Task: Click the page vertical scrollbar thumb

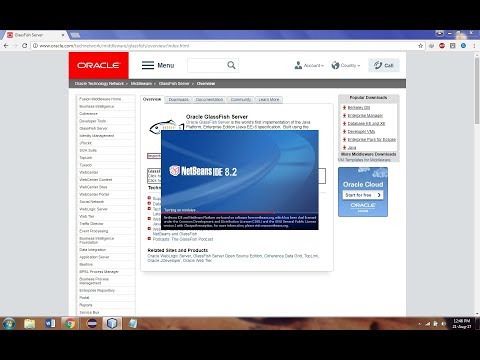Action: (477, 90)
